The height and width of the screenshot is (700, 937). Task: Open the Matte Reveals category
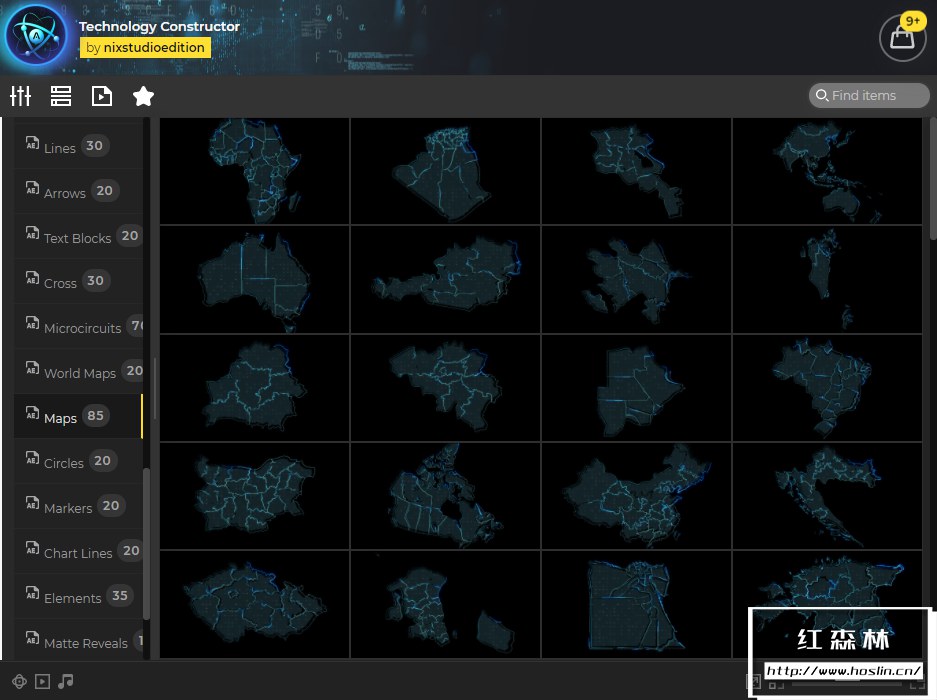[78, 640]
